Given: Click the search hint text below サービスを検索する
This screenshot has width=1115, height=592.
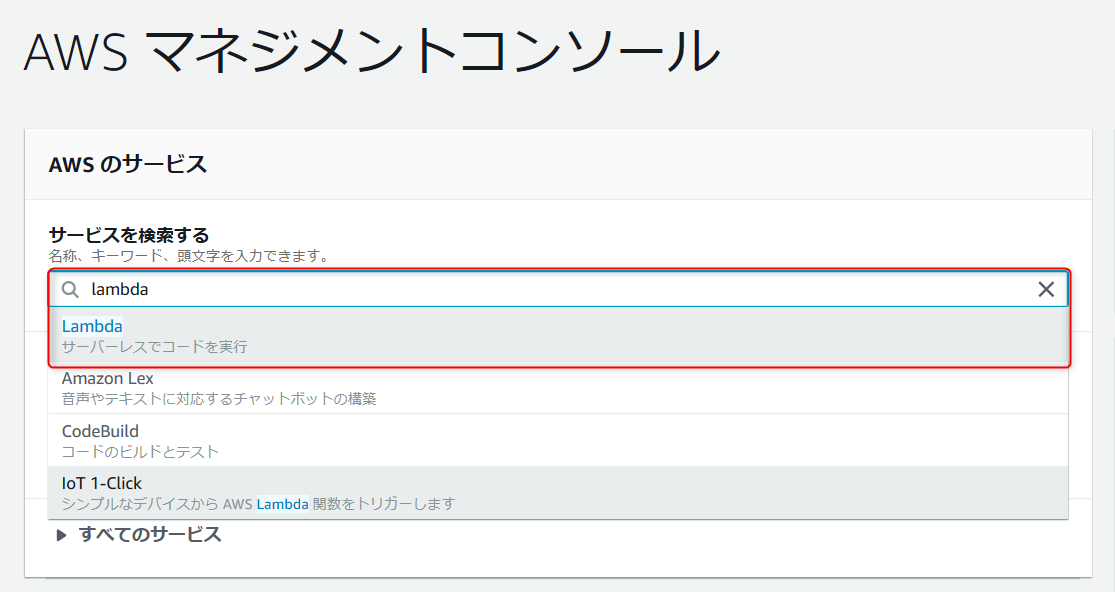Looking at the screenshot, I should 189,256.
